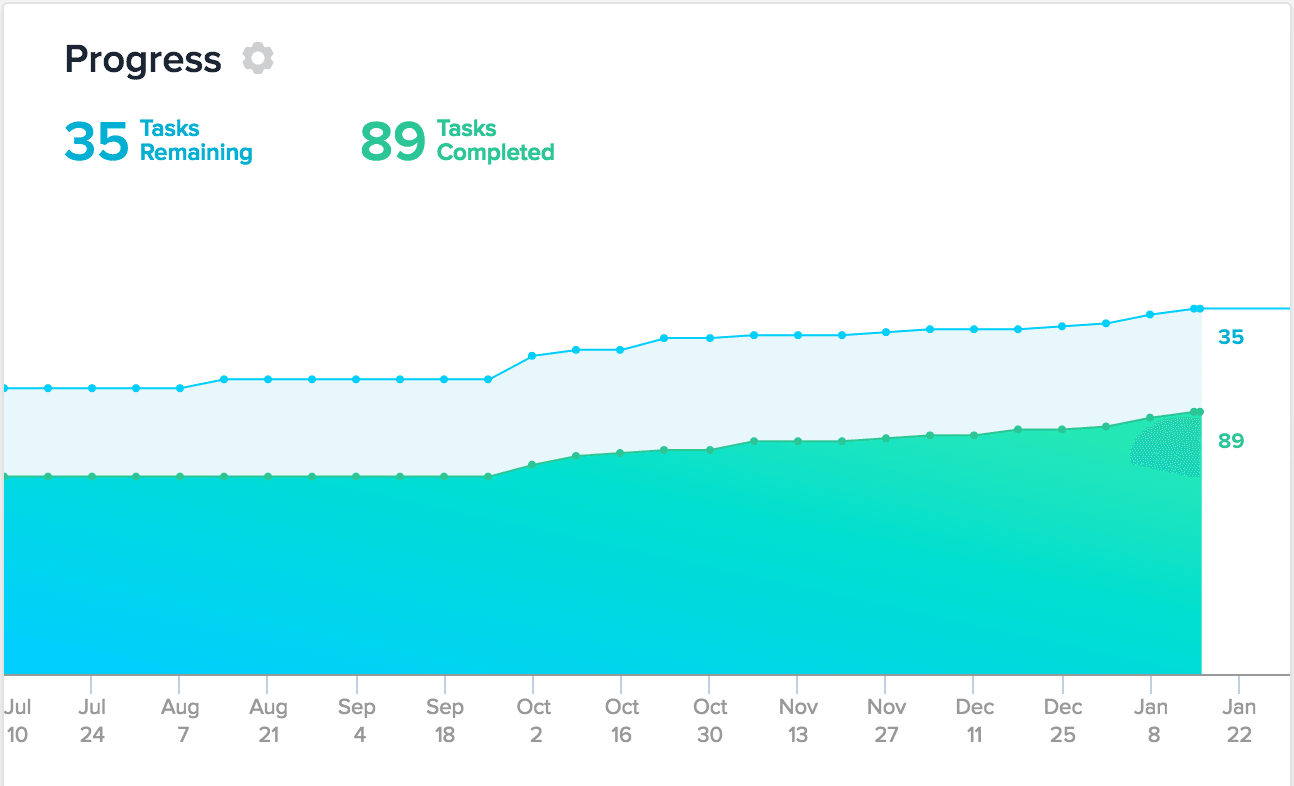The width and height of the screenshot is (1294, 786).
Task: Click the Progress widget title
Action: 143,60
